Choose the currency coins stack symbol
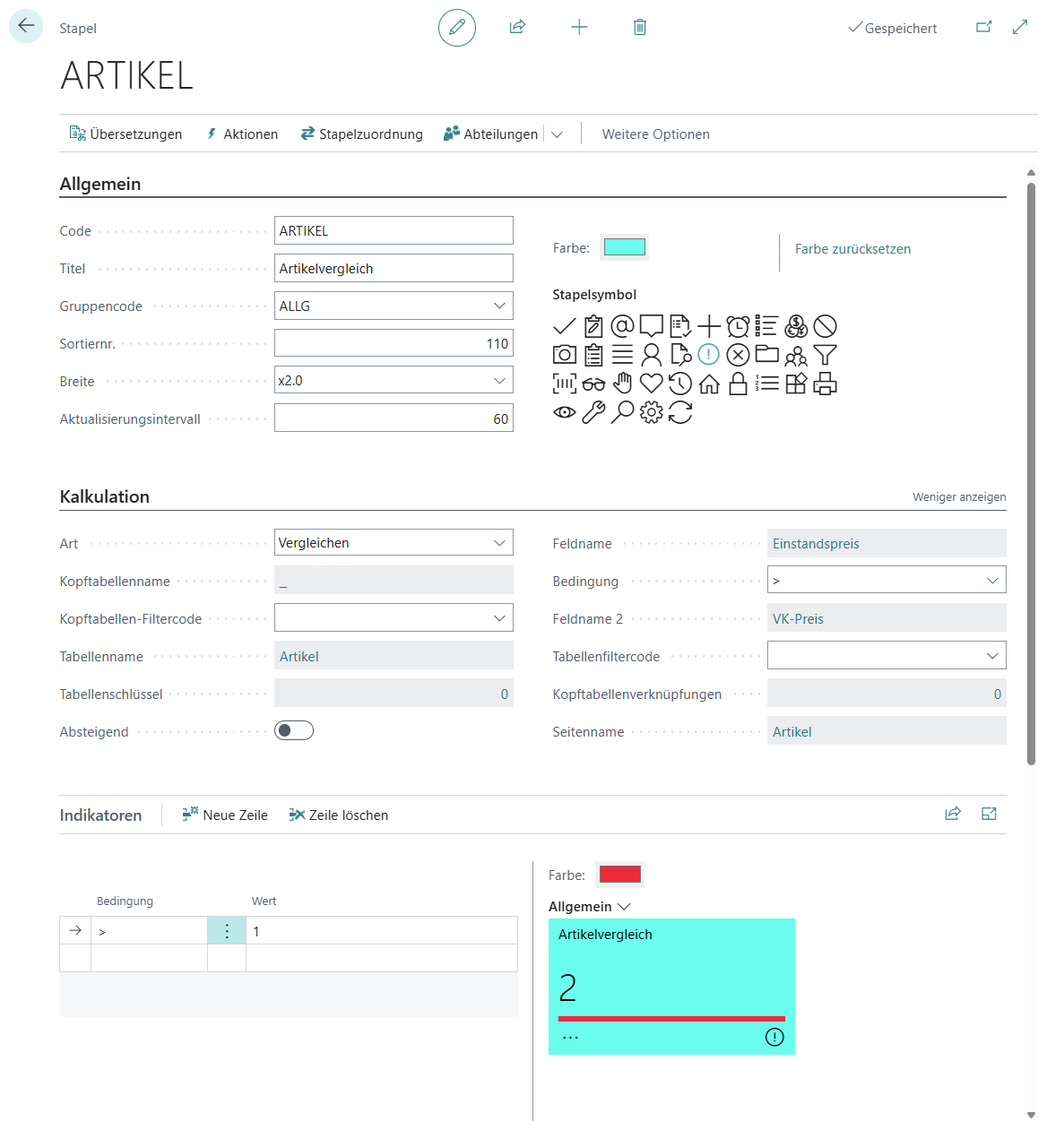The width and height of the screenshot is (1064, 1121). [796, 326]
